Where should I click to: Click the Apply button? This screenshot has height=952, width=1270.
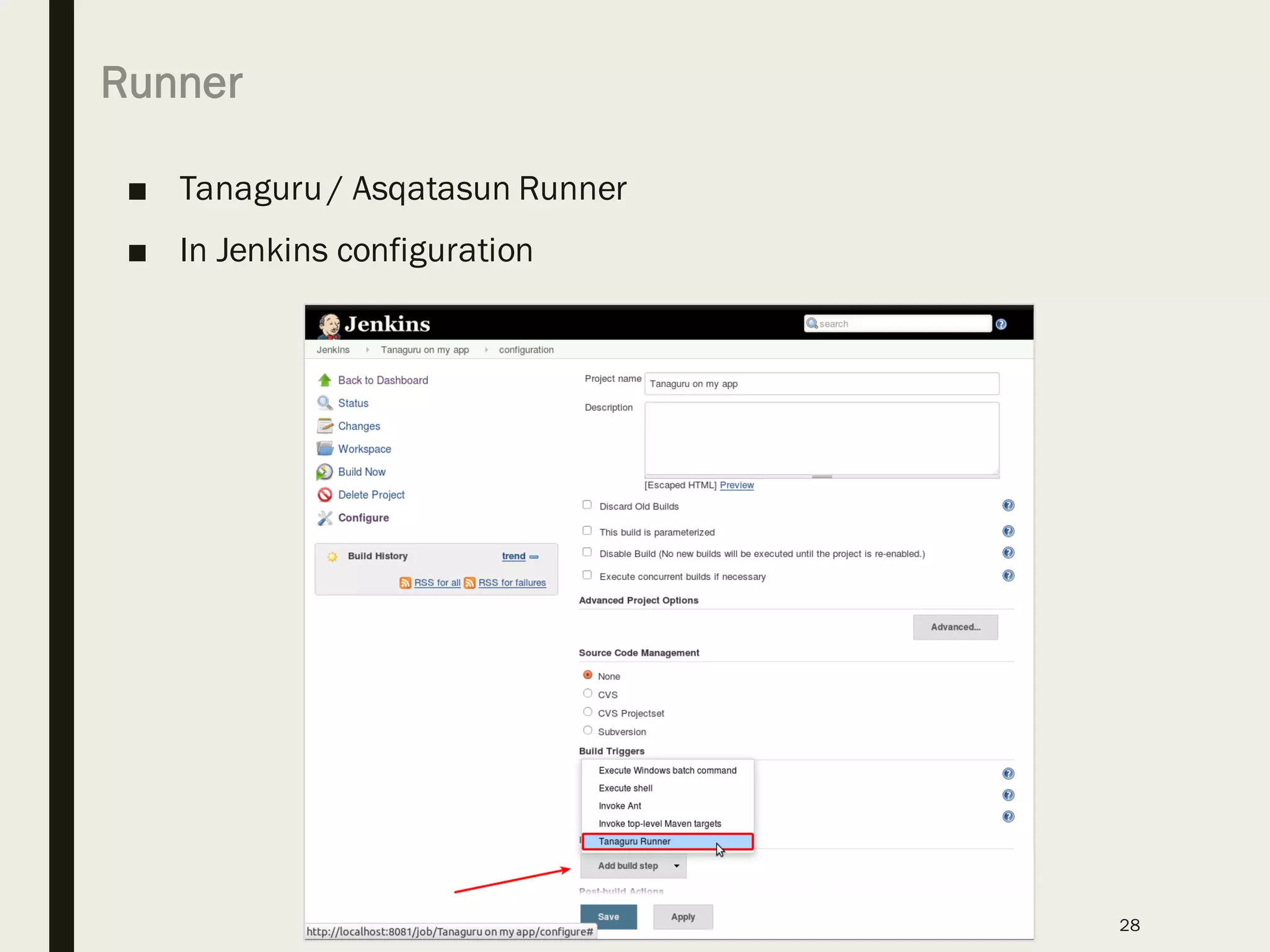pyautogui.click(x=683, y=917)
